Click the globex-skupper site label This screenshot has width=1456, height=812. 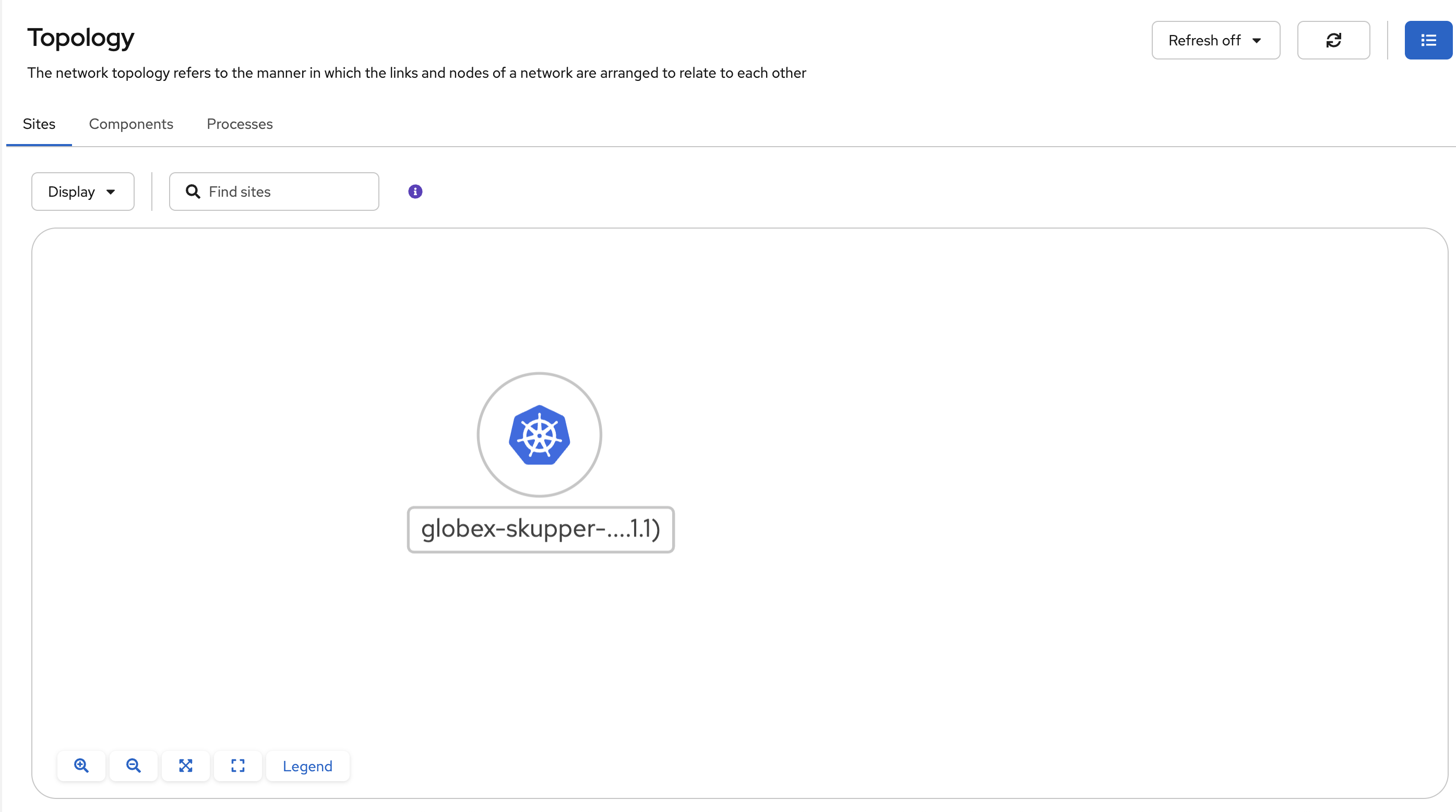coord(540,530)
